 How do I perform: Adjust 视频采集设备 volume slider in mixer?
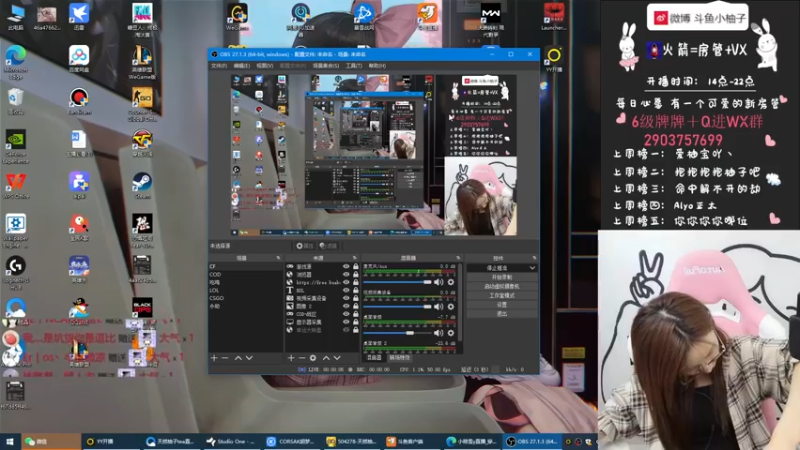click(x=397, y=307)
